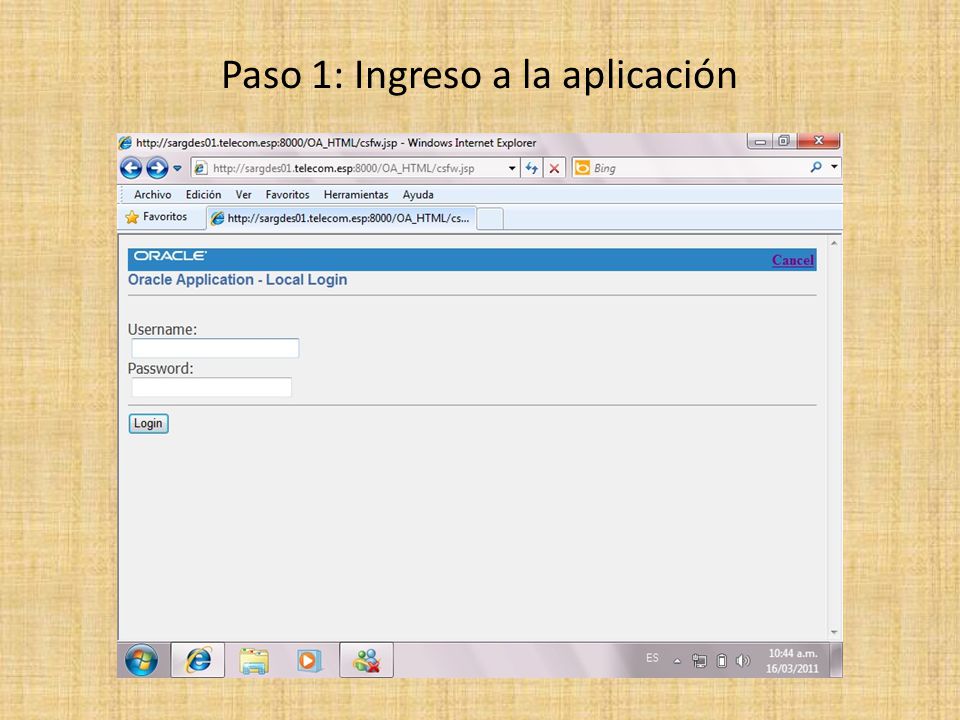Viewport: 960px width, 720px height.
Task: Open the Favoritos menu in menu bar
Action: pos(287,195)
